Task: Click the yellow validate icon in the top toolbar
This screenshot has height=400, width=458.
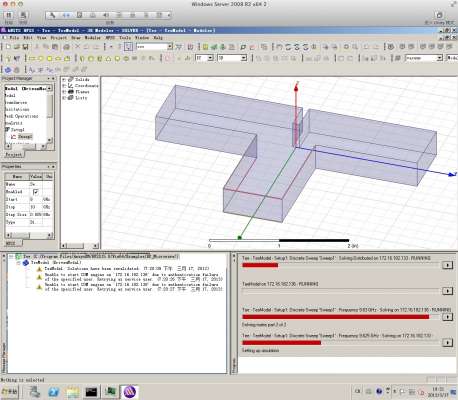Action: click(x=205, y=47)
